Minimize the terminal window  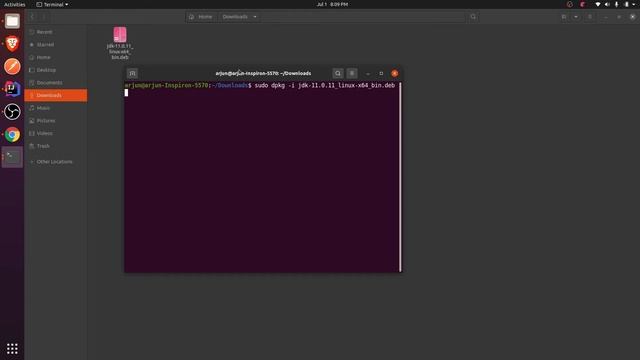click(x=368, y=73)
